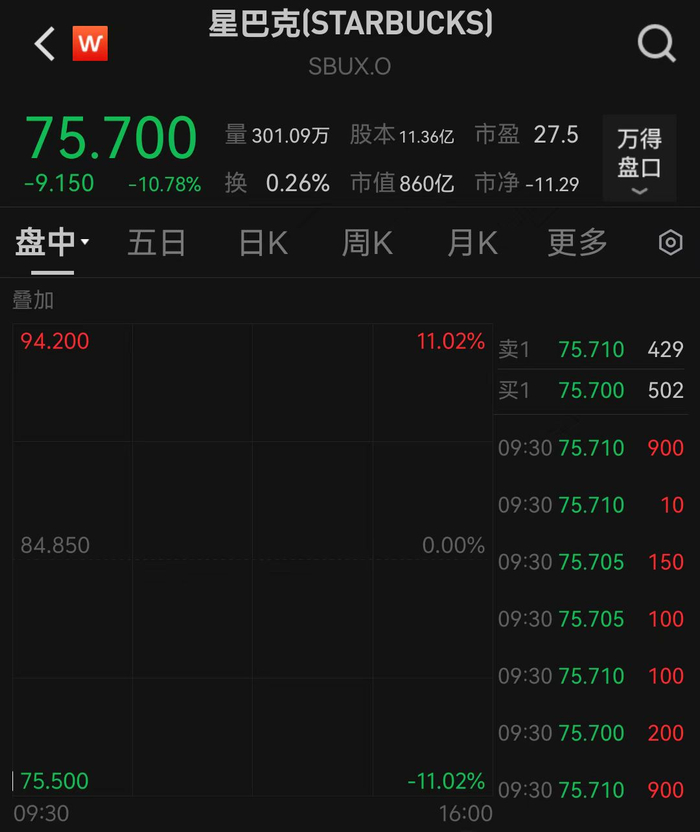Select trade row with volume 10

[x=591, y=505]
